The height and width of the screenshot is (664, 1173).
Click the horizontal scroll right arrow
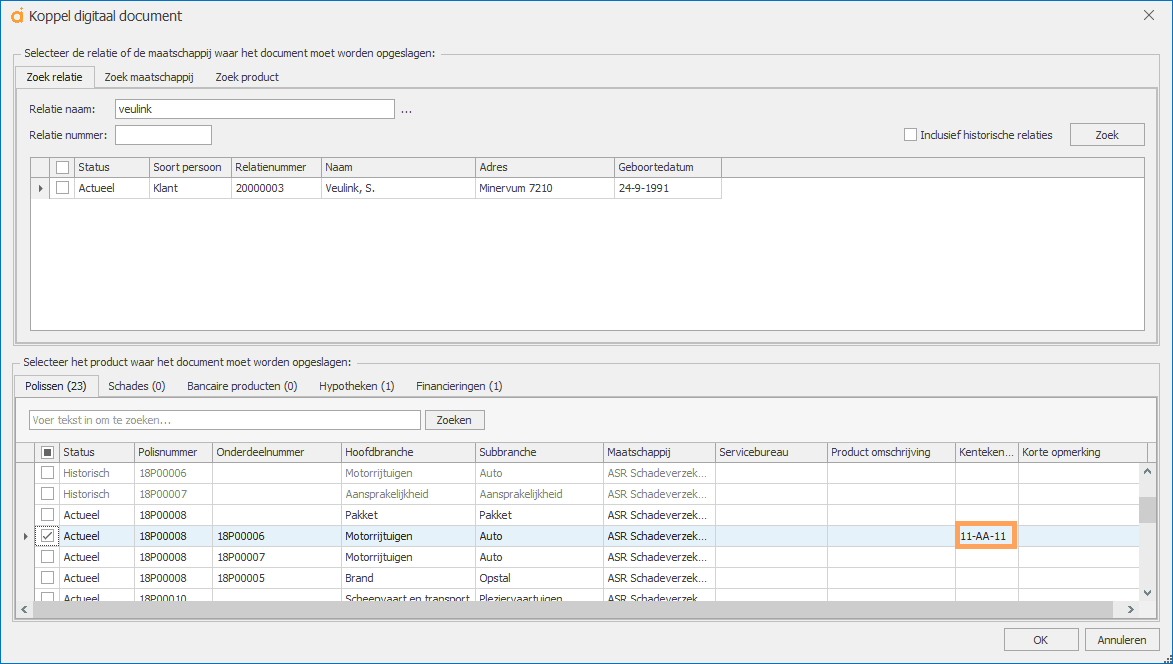coord(1131,610)
